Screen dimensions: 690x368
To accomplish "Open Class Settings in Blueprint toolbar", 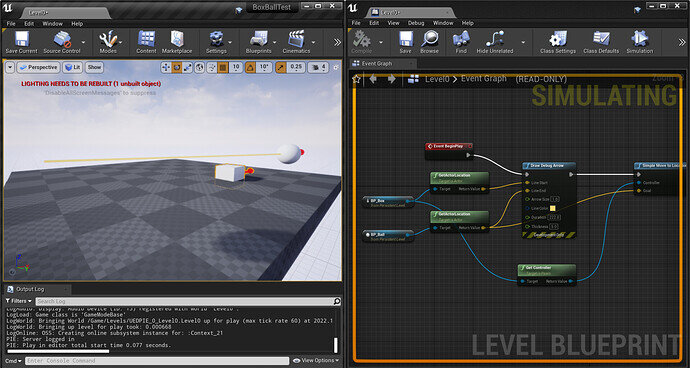I will coord(558,42).
